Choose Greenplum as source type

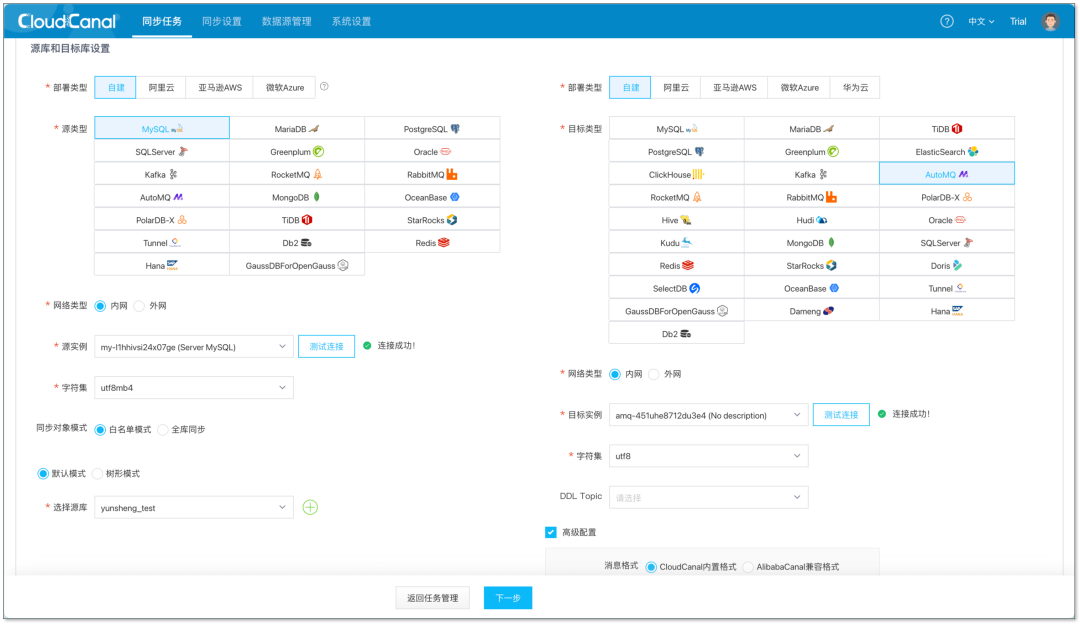pos(297,152)
